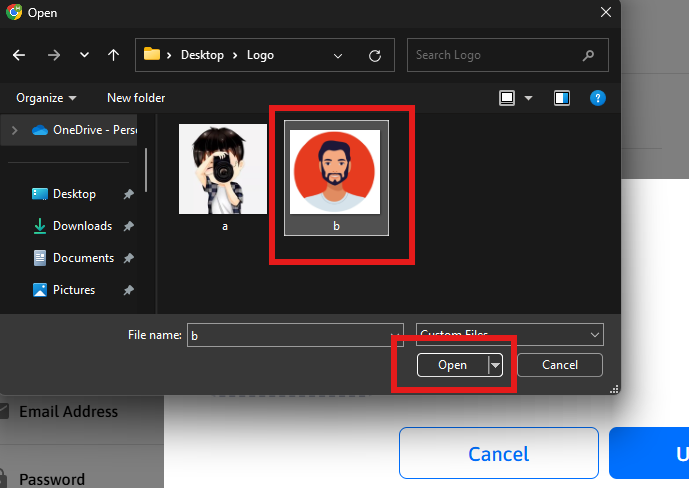
Task: Click the change view icon
Action: point(507,98)
